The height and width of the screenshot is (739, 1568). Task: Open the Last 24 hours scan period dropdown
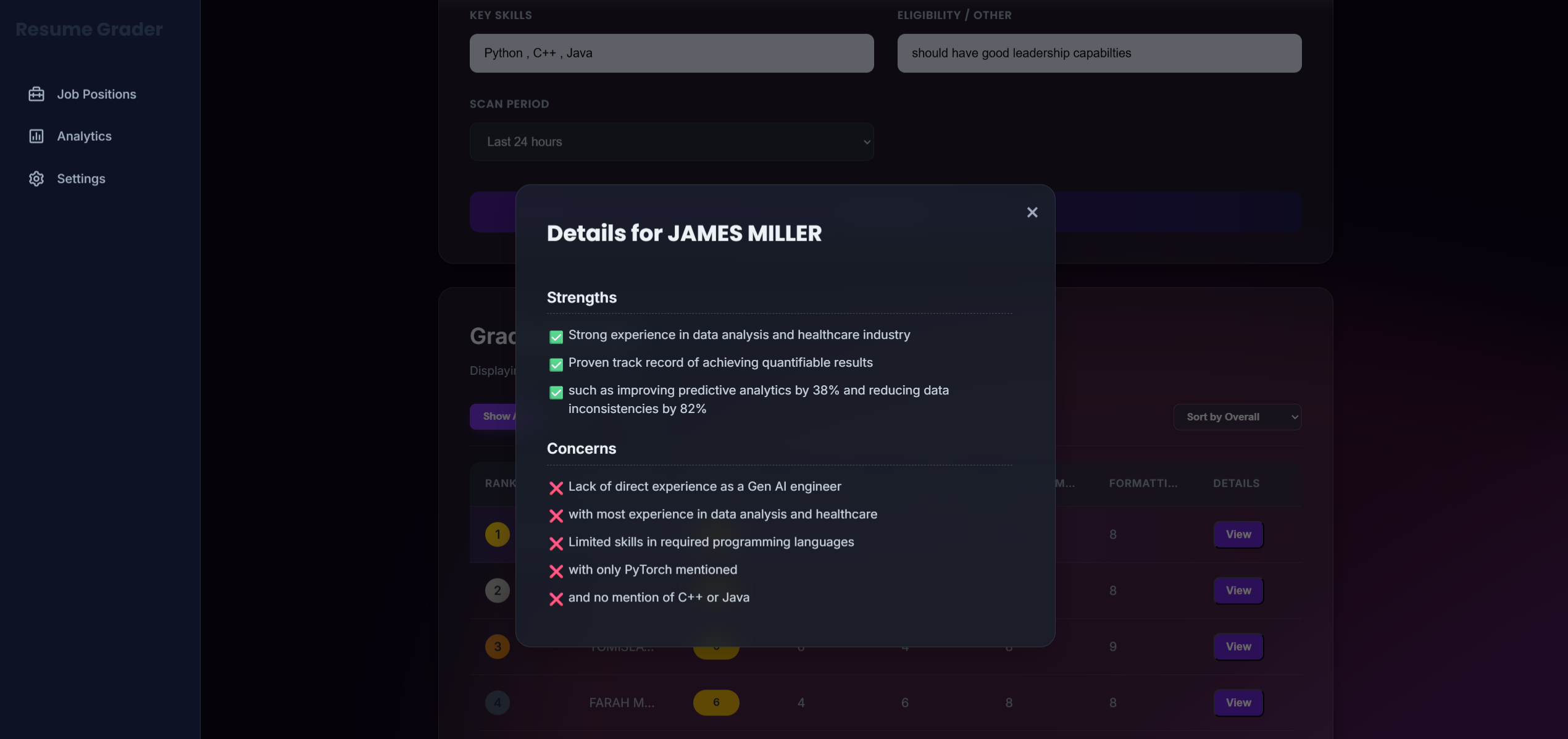click(x=671, y=142)
